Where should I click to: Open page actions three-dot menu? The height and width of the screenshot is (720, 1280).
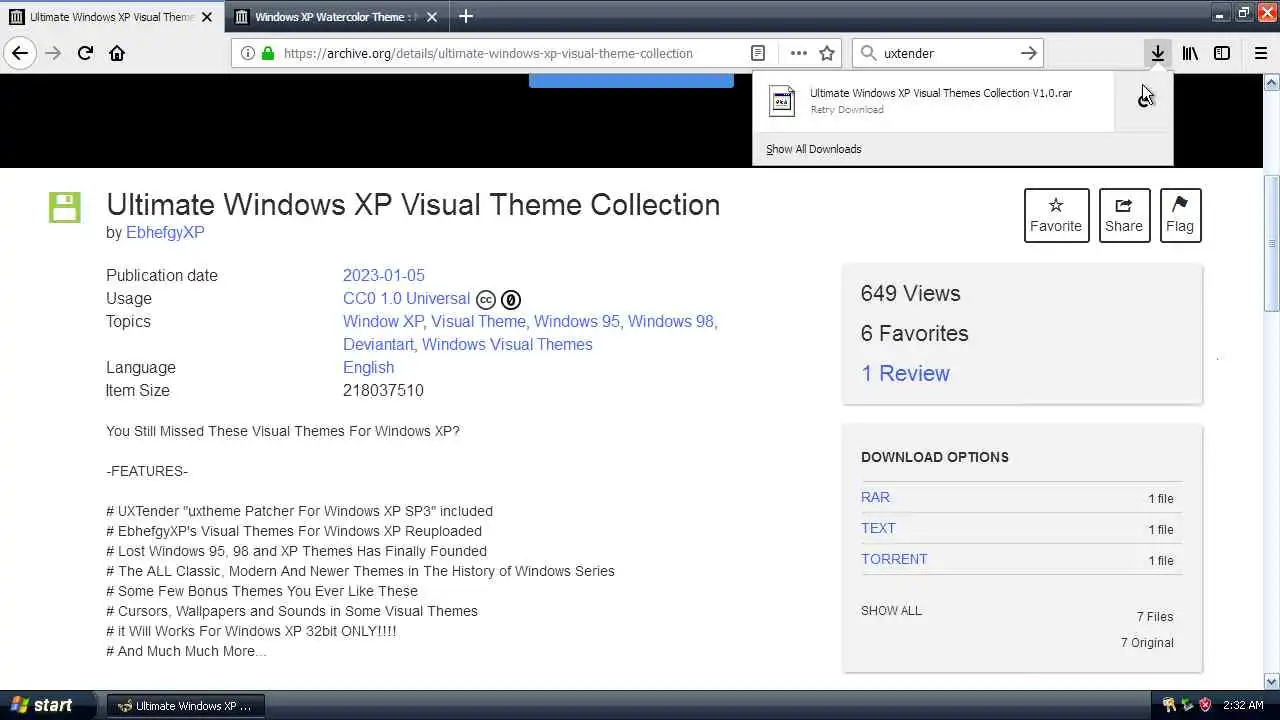[x=798, y=53]
